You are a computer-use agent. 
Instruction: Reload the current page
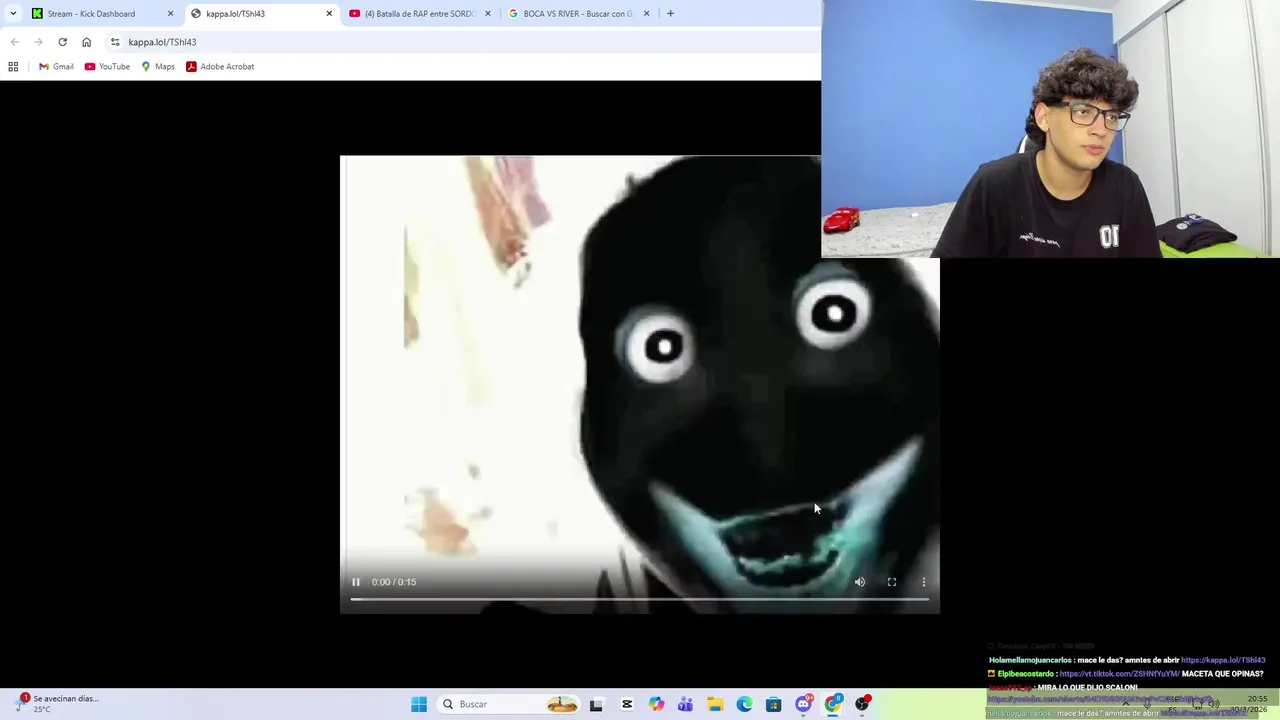(x=62, y=42)
